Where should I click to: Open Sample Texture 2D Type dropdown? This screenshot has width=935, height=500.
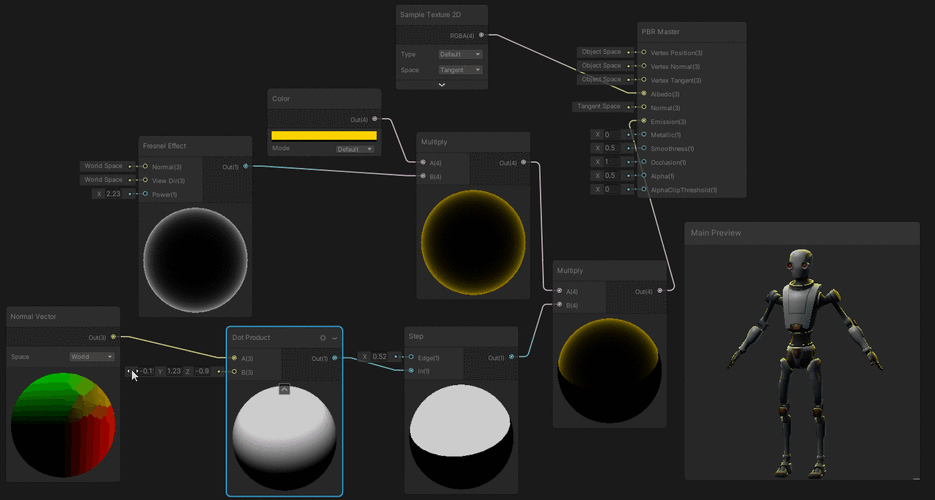point(460,54)
